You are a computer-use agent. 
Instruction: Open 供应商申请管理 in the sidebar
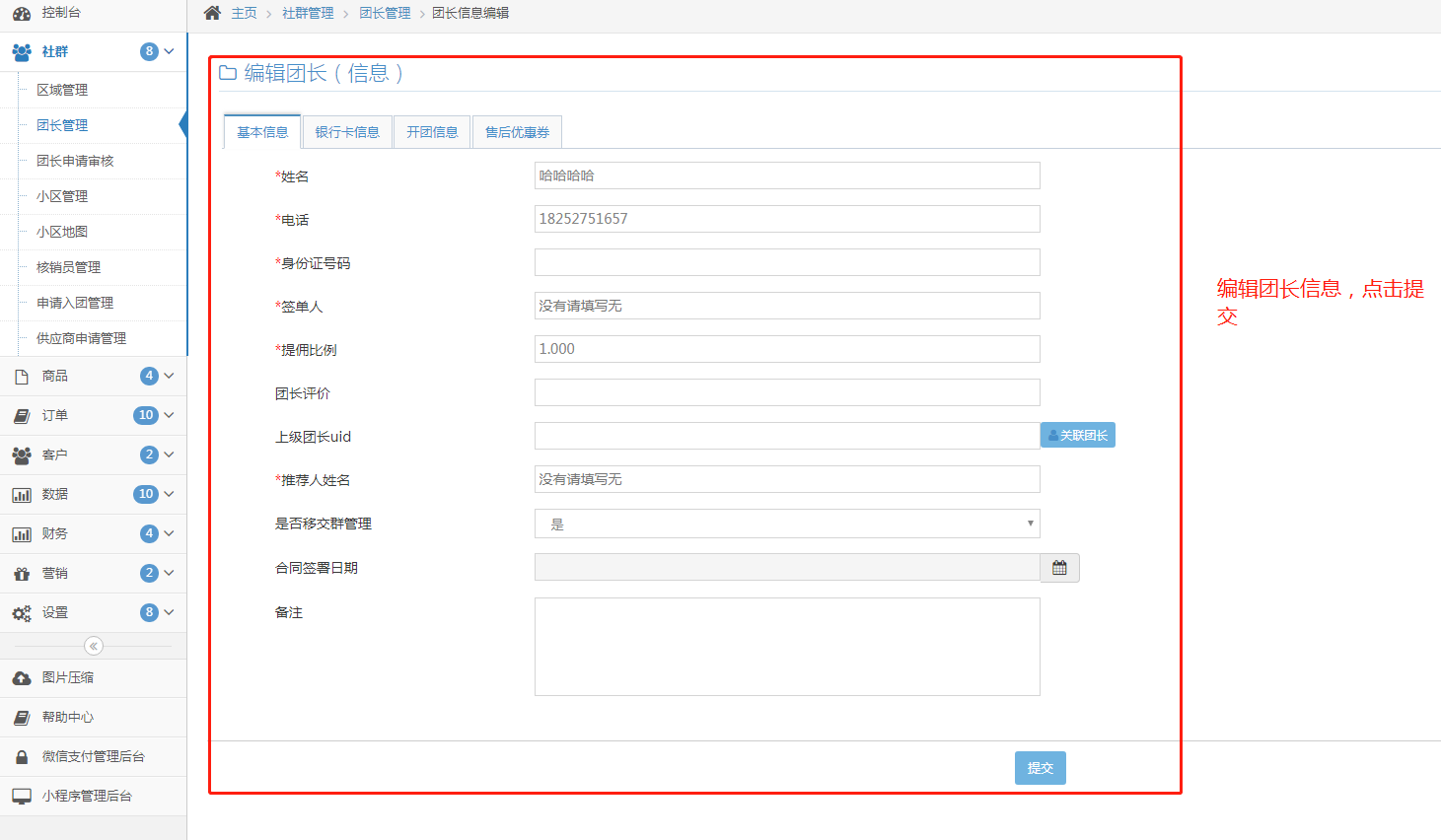pyautogui.click(x=81, y=338)
